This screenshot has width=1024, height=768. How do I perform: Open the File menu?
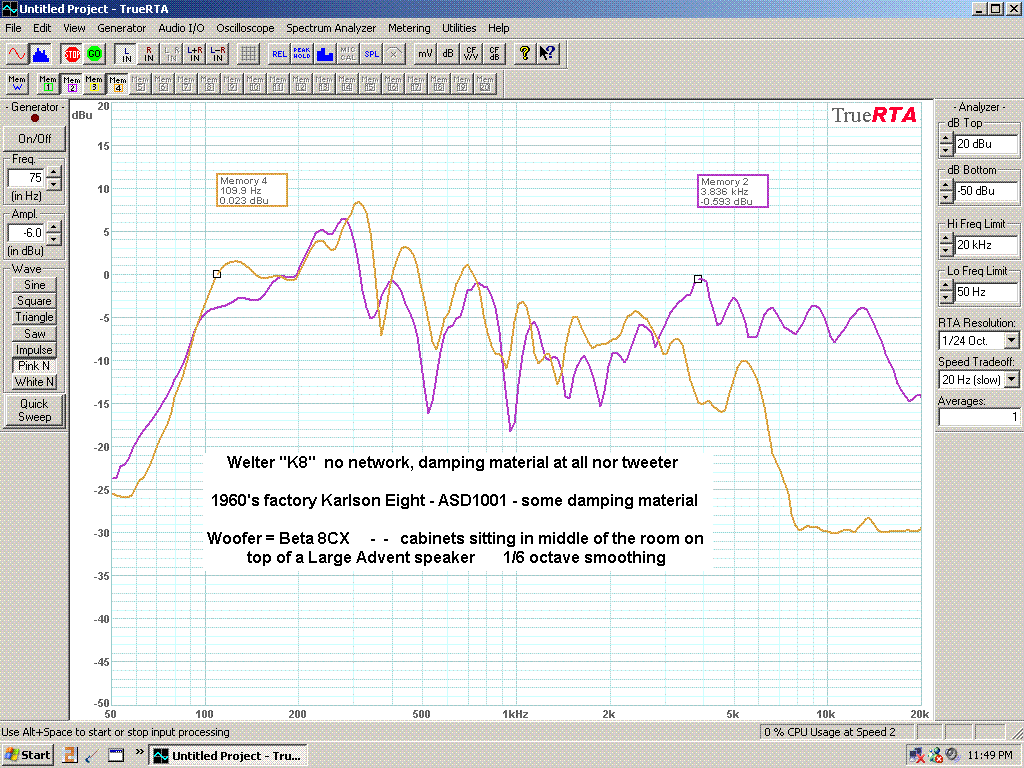point(13,28)
